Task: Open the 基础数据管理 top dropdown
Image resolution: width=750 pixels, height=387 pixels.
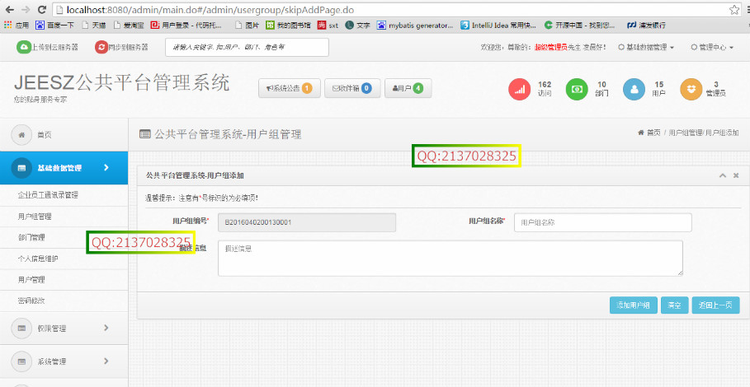Action: (x=646, y=47)
